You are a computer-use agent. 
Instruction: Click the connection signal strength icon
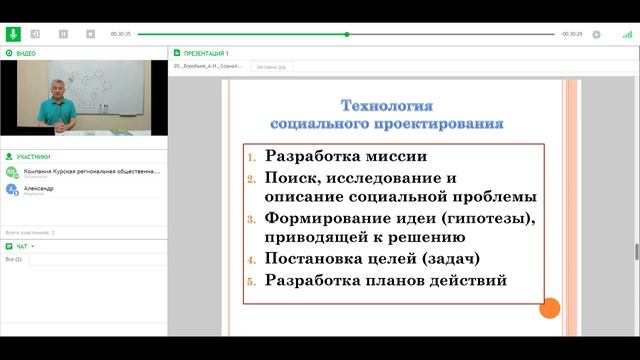[627, 35]
